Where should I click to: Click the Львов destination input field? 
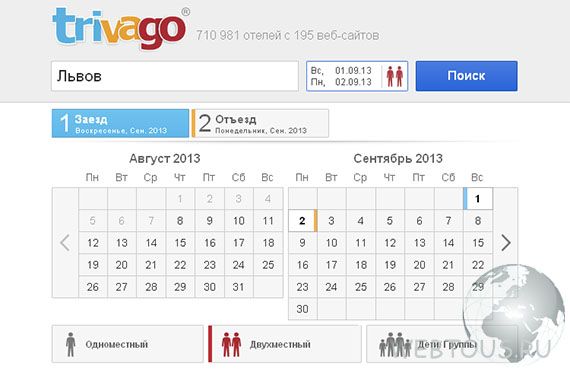[175, 76]
